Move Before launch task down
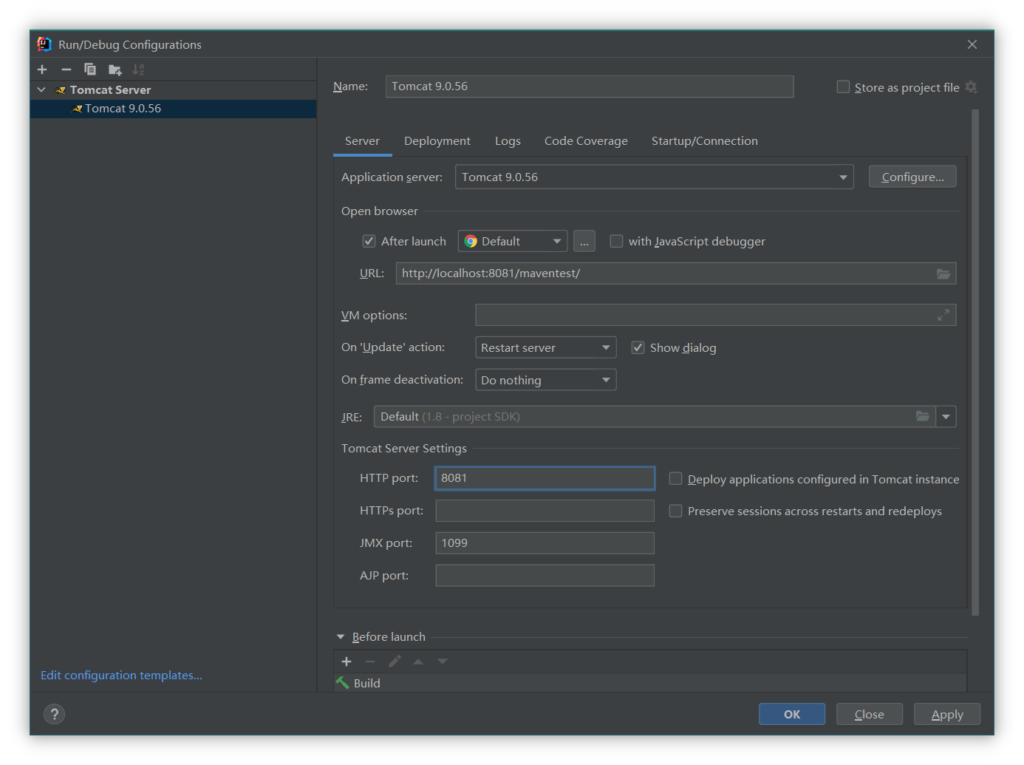The image size is (1024, 765). tap(442, 662)
